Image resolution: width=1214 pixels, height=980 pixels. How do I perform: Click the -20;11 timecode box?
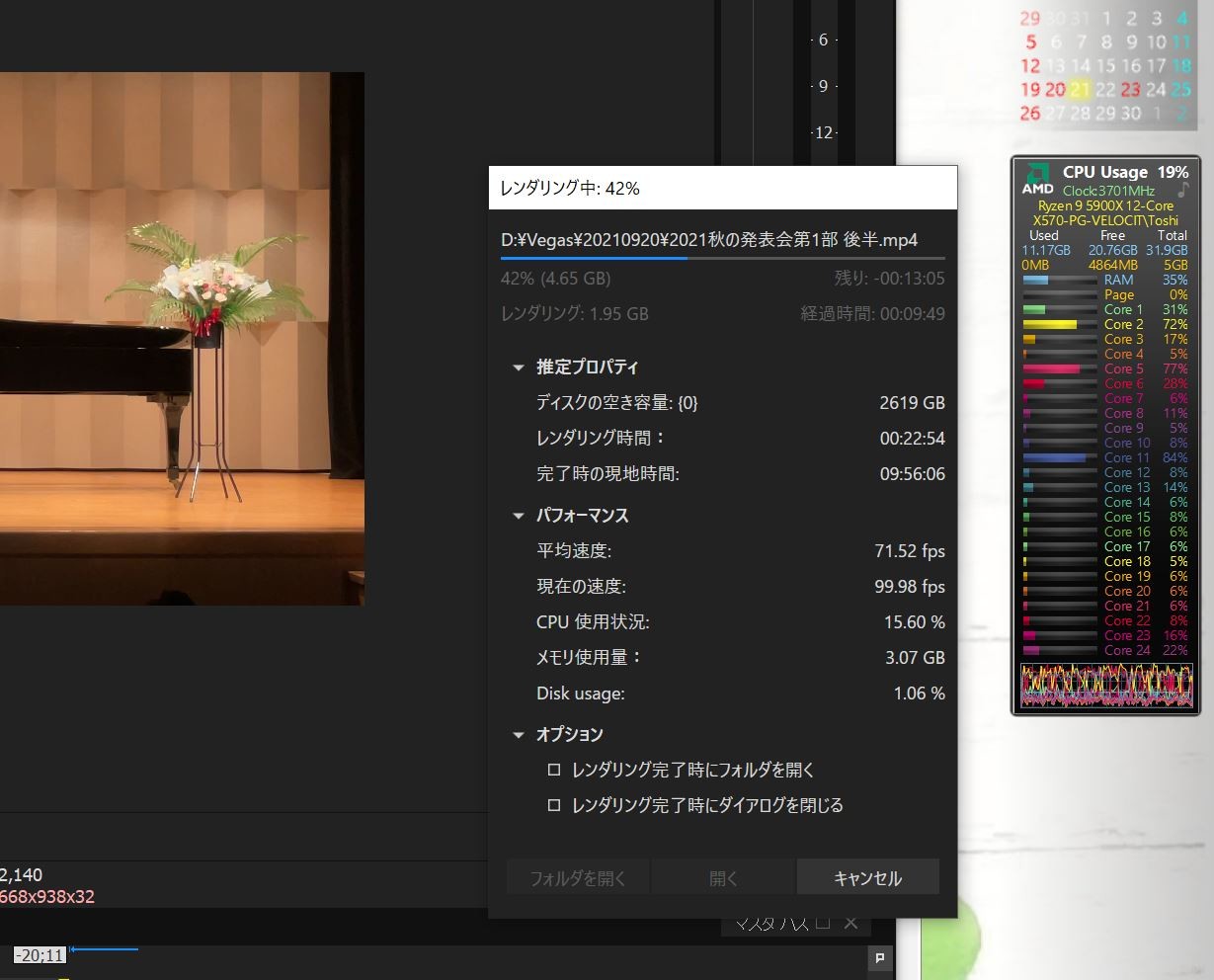(40, 955)
